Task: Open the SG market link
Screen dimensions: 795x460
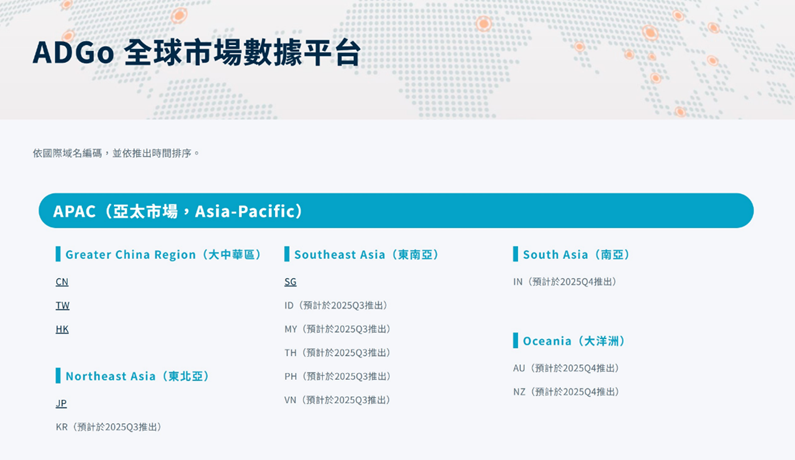Action: (290, 281)
